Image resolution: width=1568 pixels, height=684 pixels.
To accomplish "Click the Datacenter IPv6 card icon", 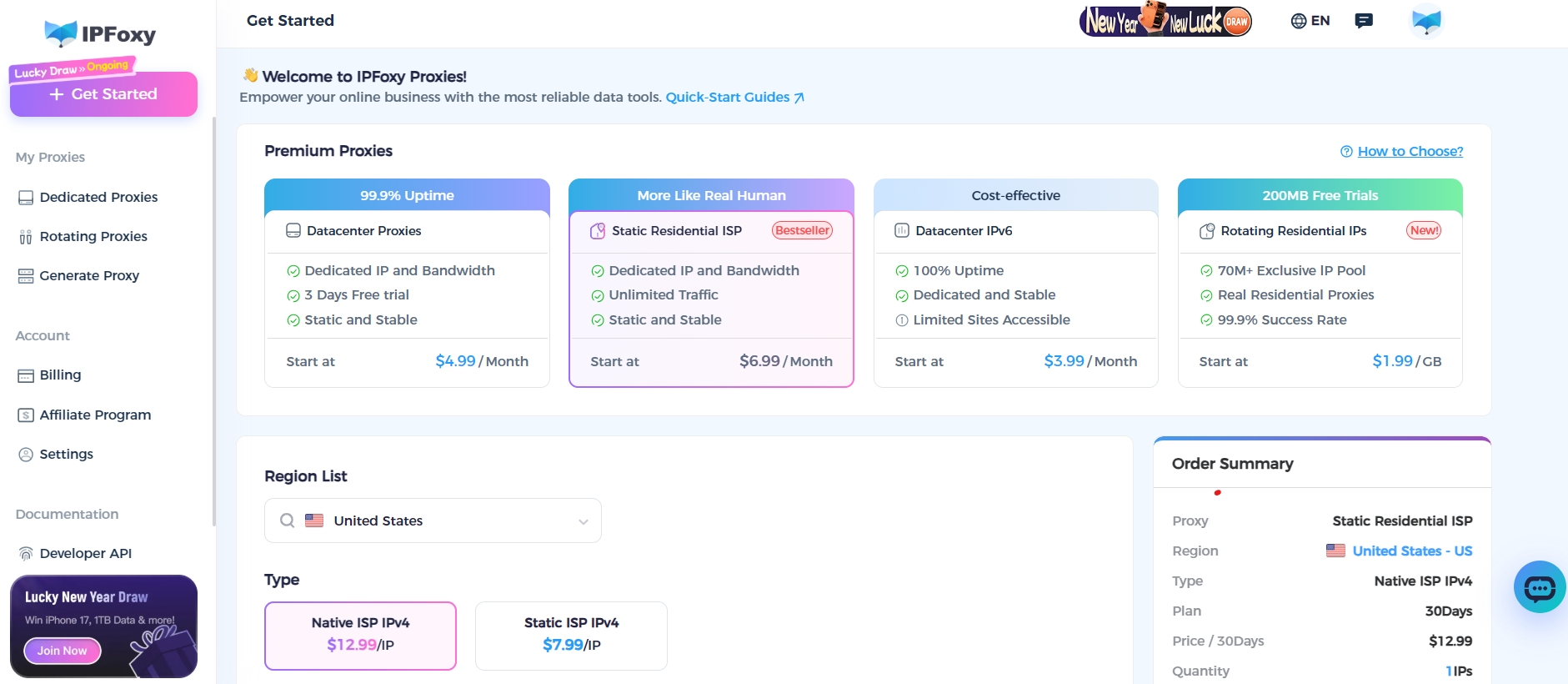I will coord(902,231).
